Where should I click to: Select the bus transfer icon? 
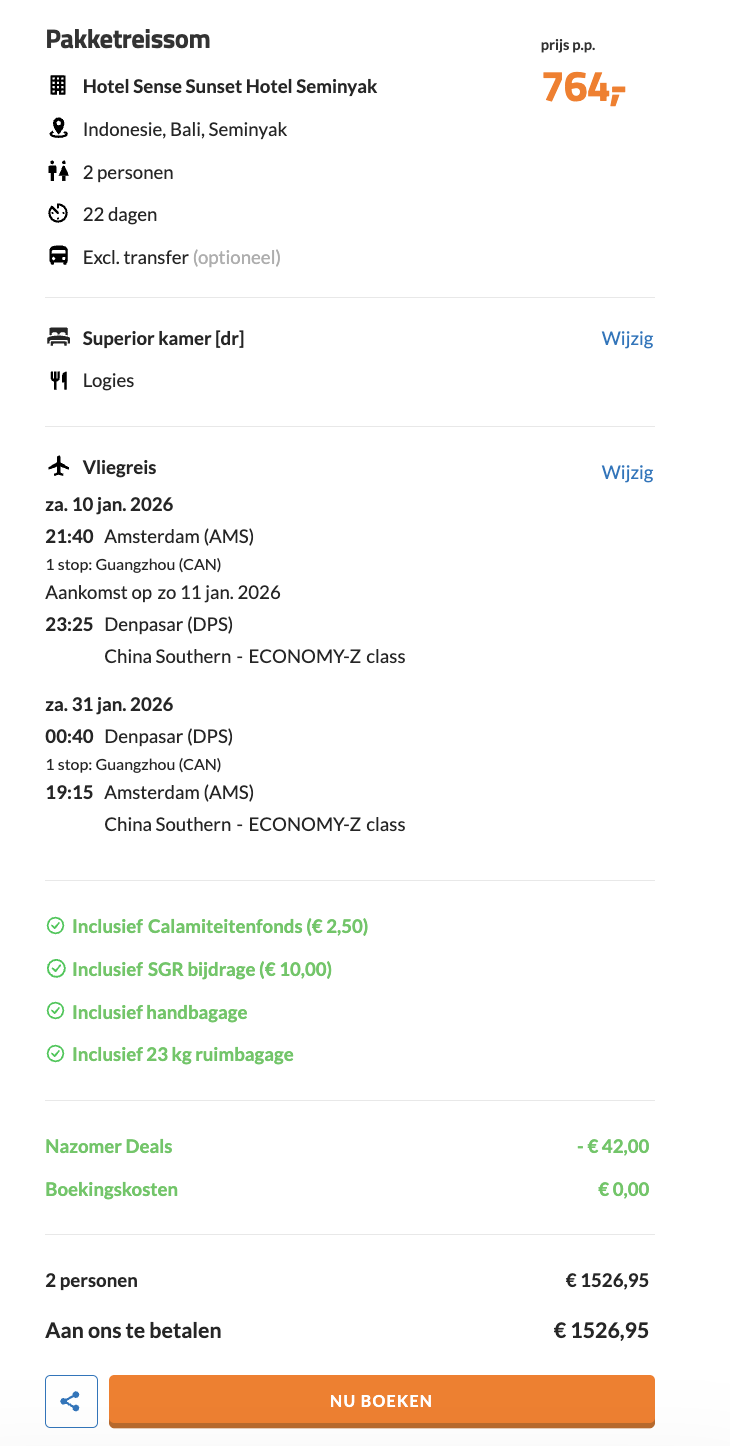[x=57, y=256]
